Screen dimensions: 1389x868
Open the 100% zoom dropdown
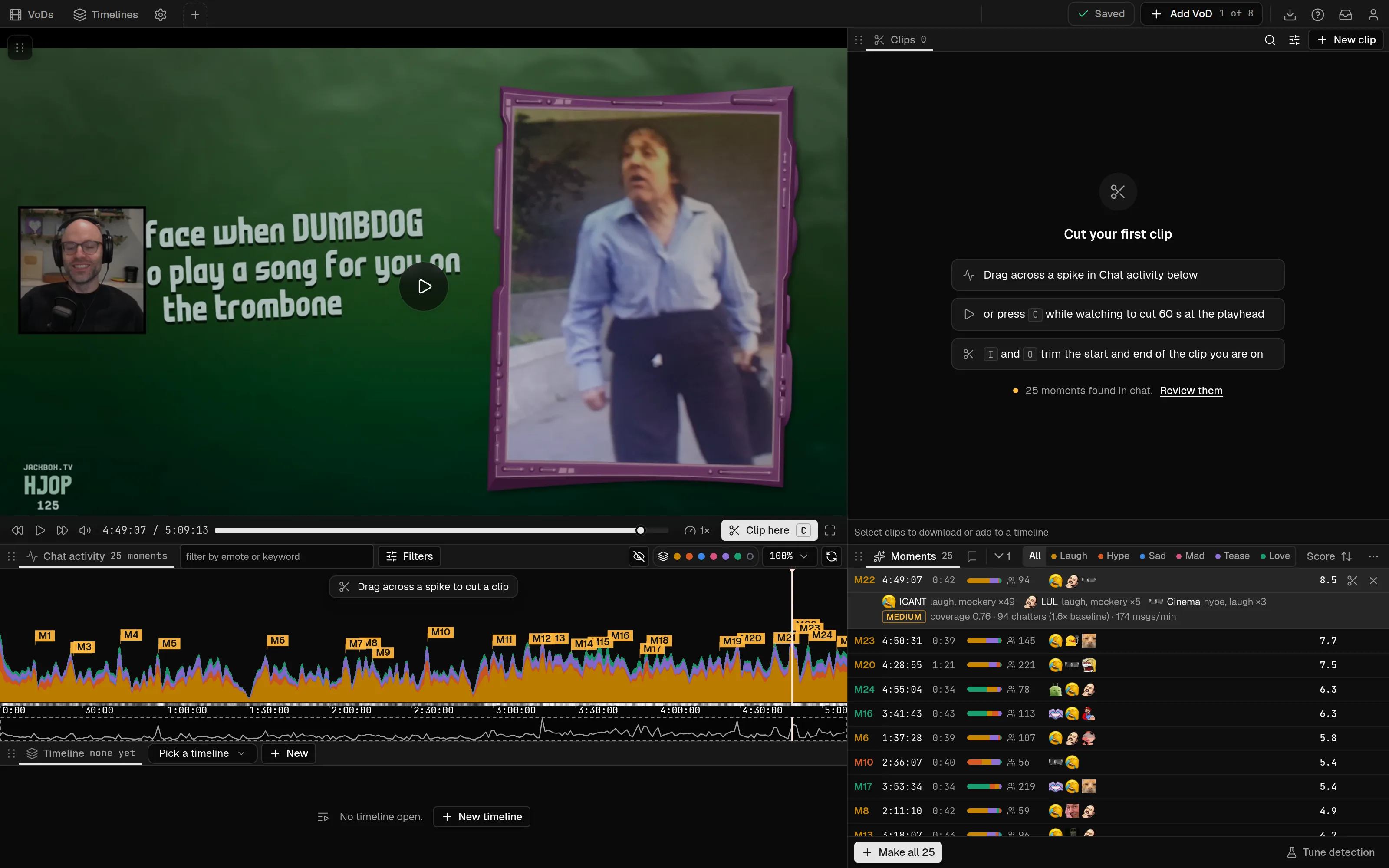click(x=789, y=556)
